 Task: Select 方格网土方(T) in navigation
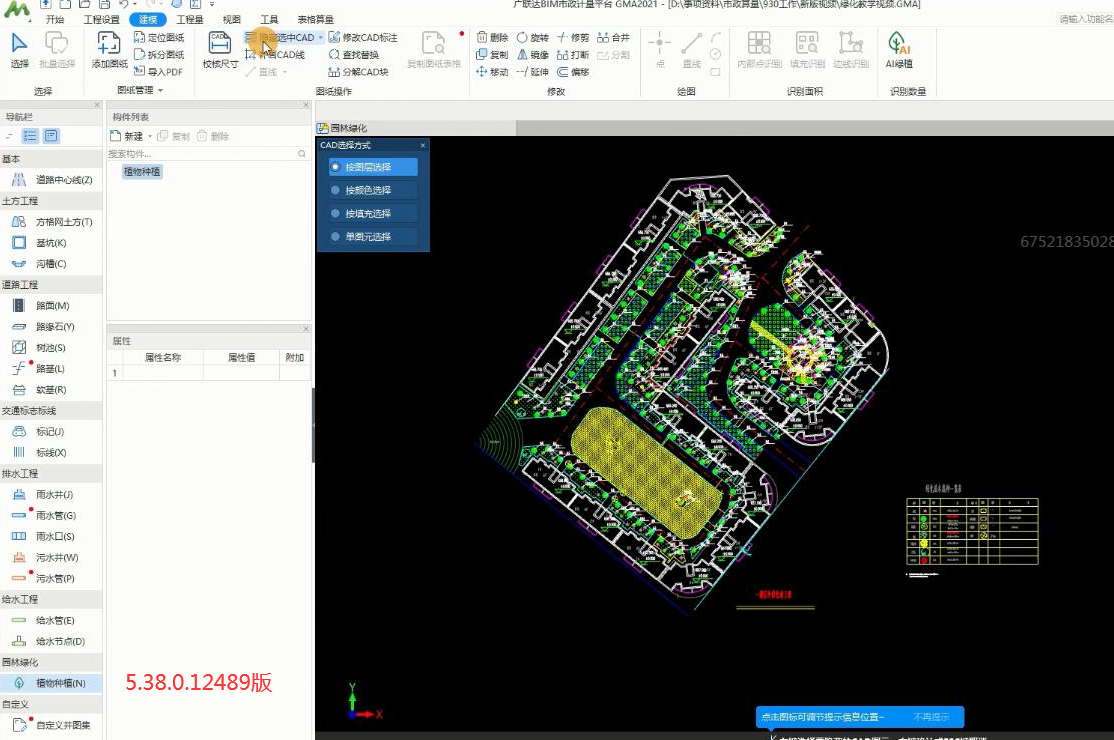(x=51, y=222)
